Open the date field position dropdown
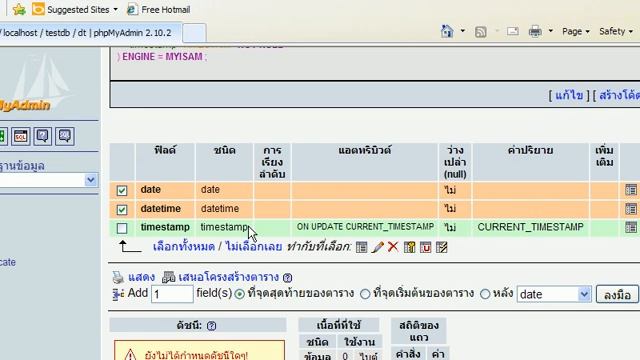The width and height of the screenshot is (640, 360). (x=554, y=294)
